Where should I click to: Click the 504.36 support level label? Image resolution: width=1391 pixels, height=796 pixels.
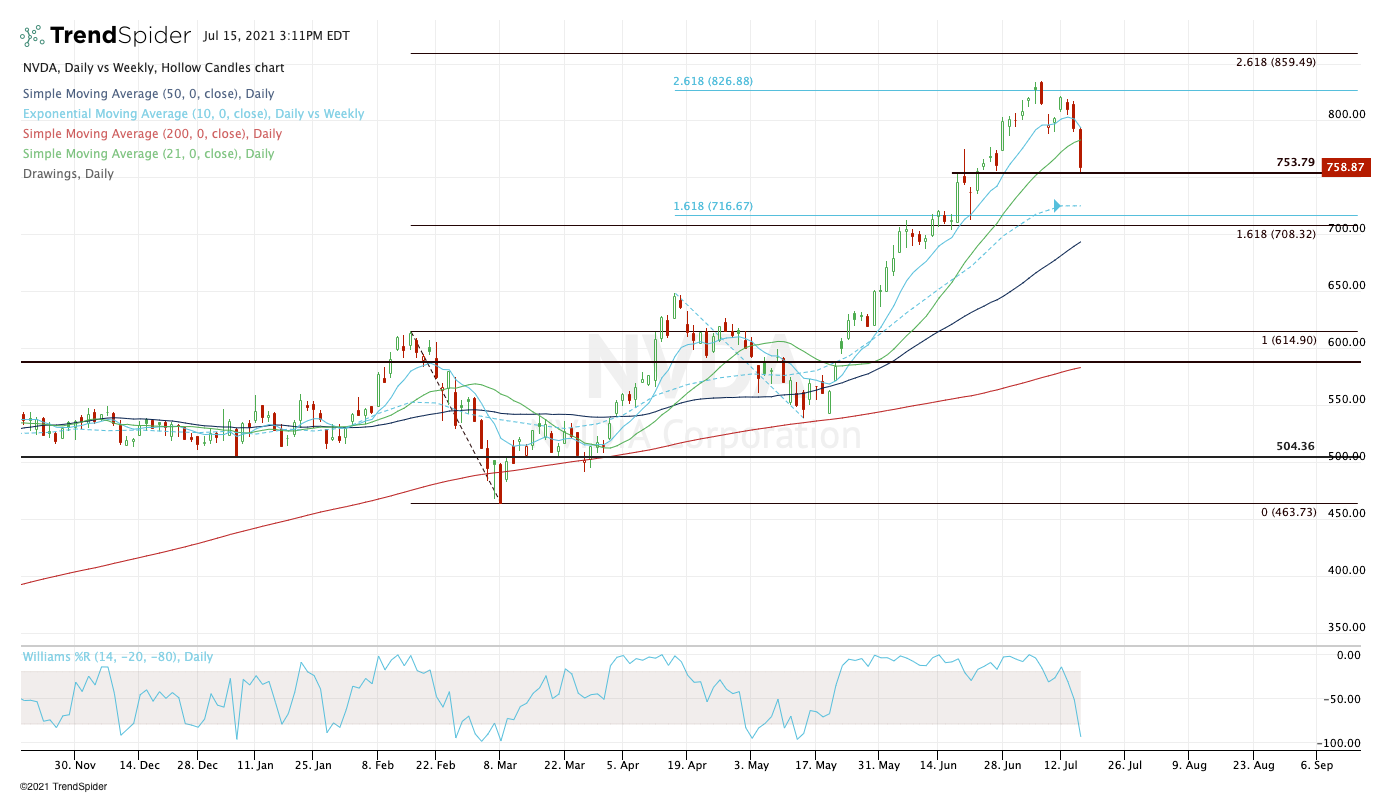click(1295, 446)
